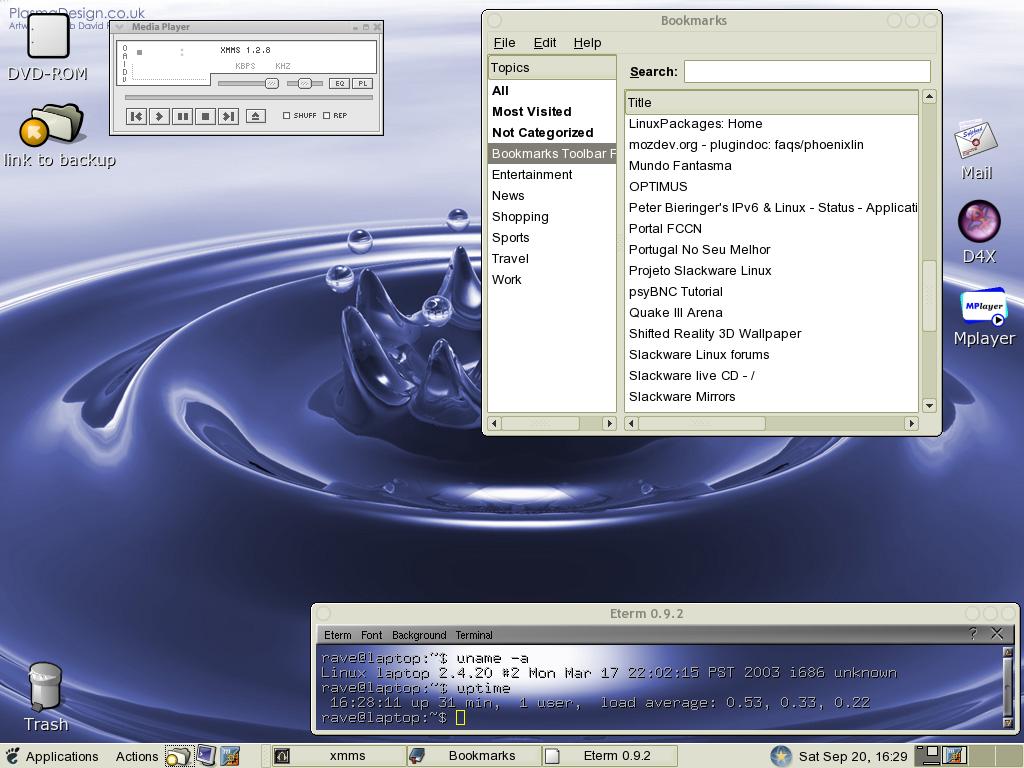1024x768 pixels.
Task: Toggle the EQ equalizer button
Action: click(x=339, y=84)
